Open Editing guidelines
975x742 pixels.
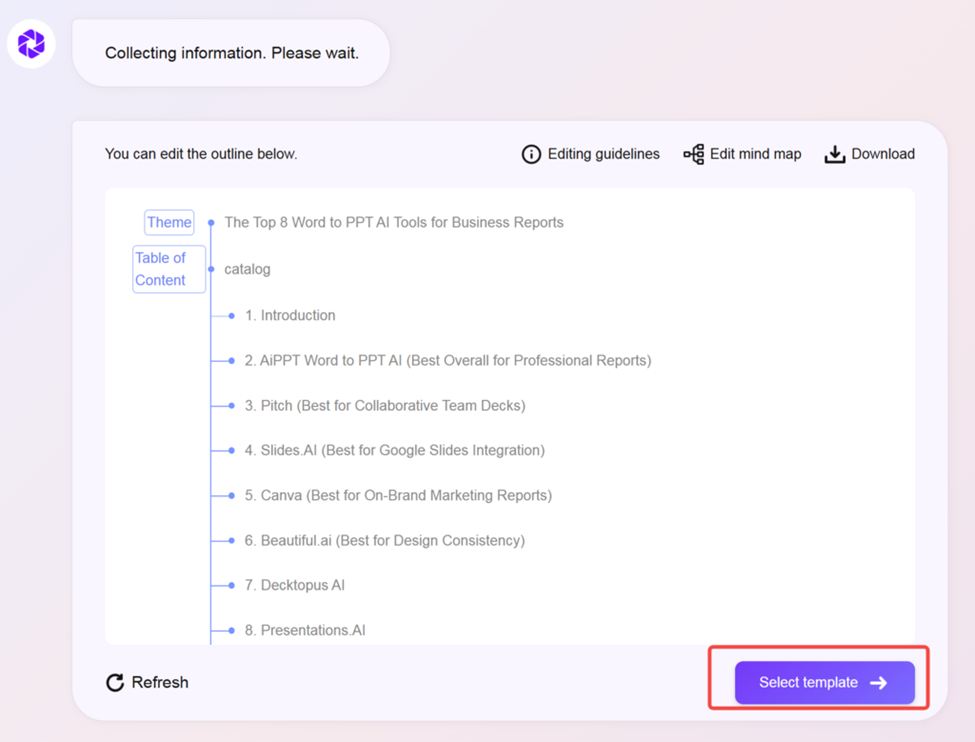click(603, 154)
